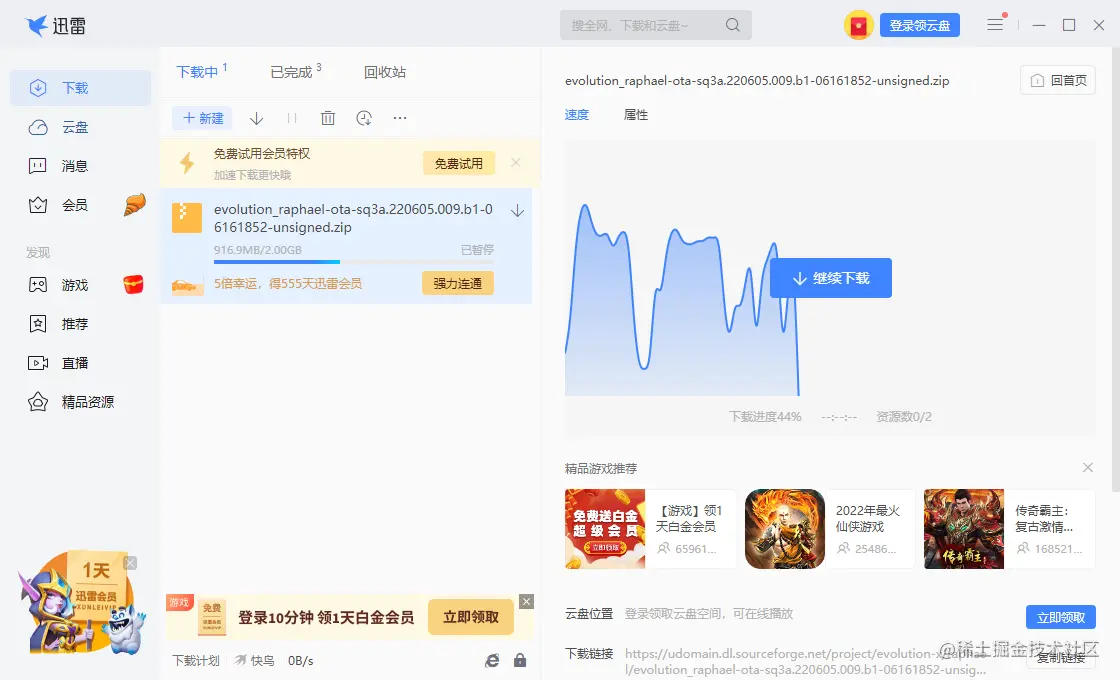Click the lock icon in status bar
This screenshot has width=1120, height=680.
(x=520, y=661)
